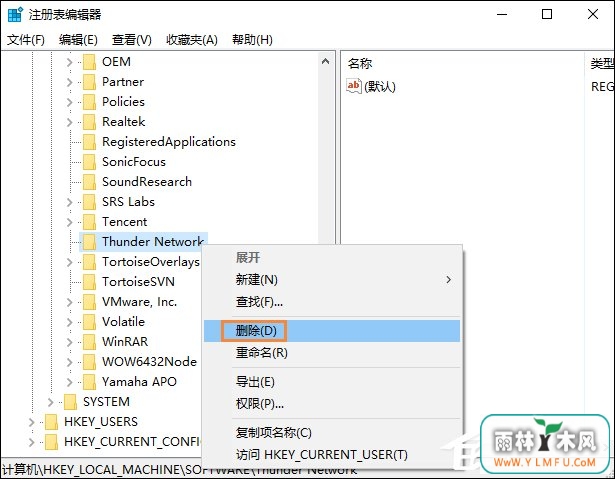Click the TortoiseSVN folder icon
615x479 pixels.
point(89,282)
